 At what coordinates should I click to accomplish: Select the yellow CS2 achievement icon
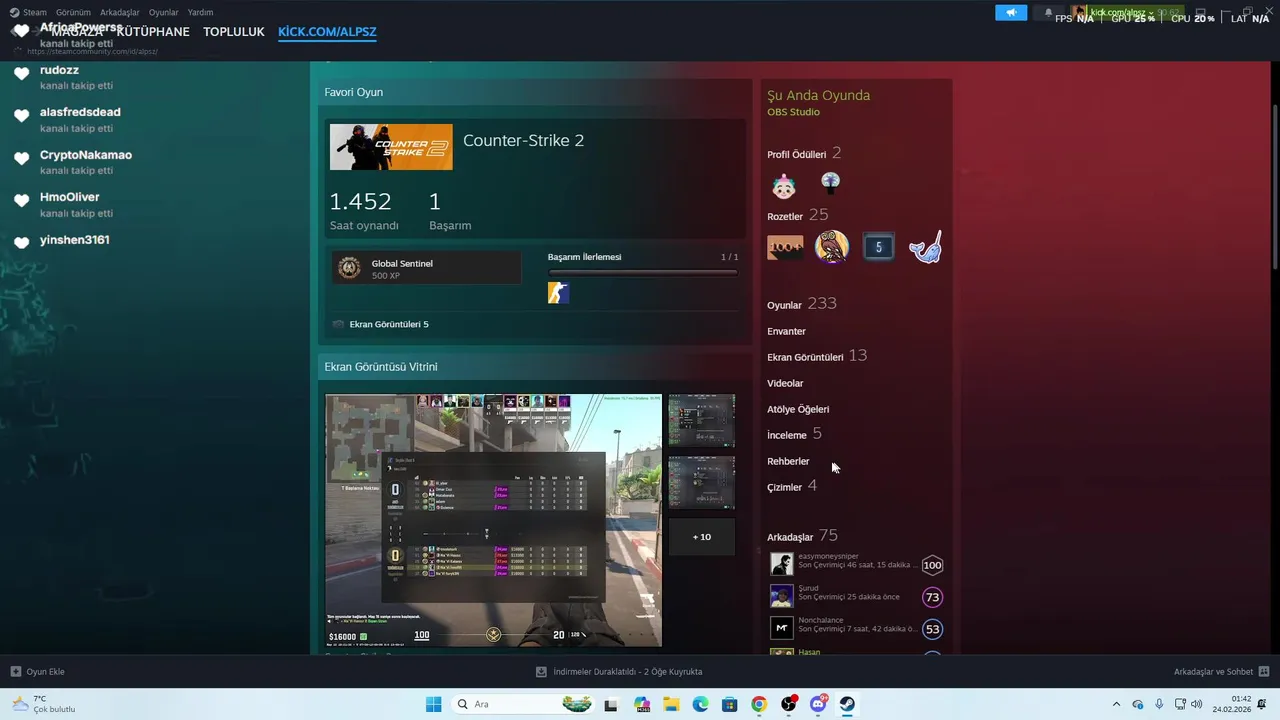(558, 292)
